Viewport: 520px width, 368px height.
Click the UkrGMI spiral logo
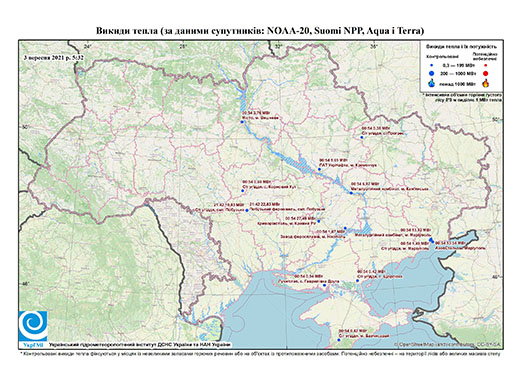(33, 326)
